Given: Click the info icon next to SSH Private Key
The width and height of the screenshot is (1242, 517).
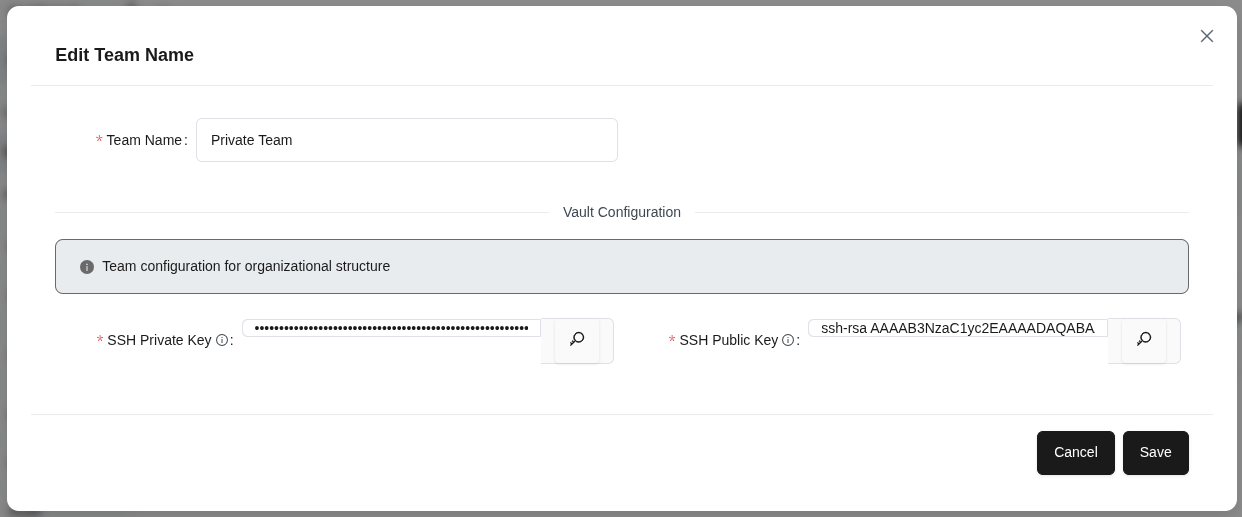Looking at the screenshot, I should tap(222, 340).
